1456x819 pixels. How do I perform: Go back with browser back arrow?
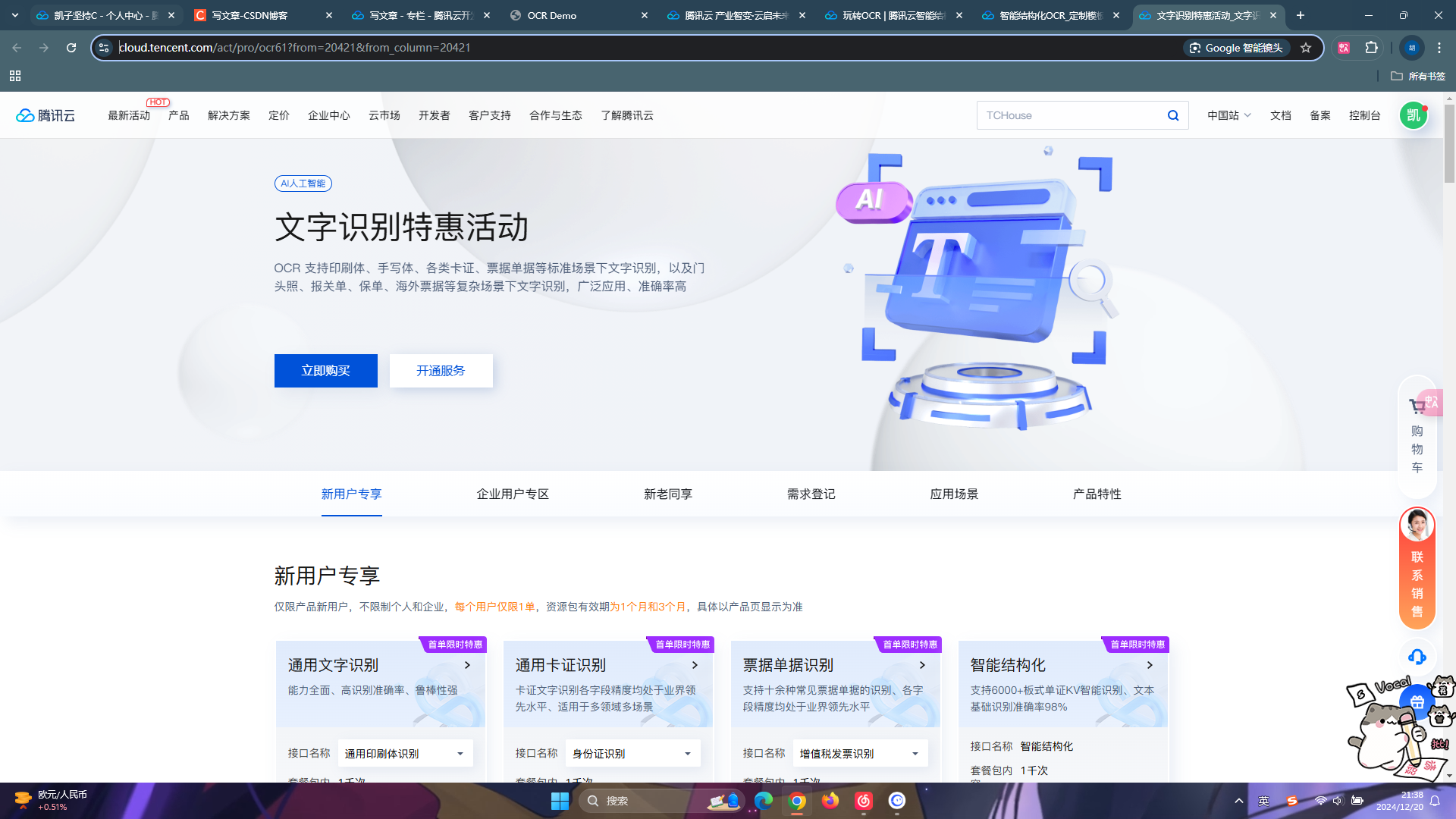click(x=17, y=48)
